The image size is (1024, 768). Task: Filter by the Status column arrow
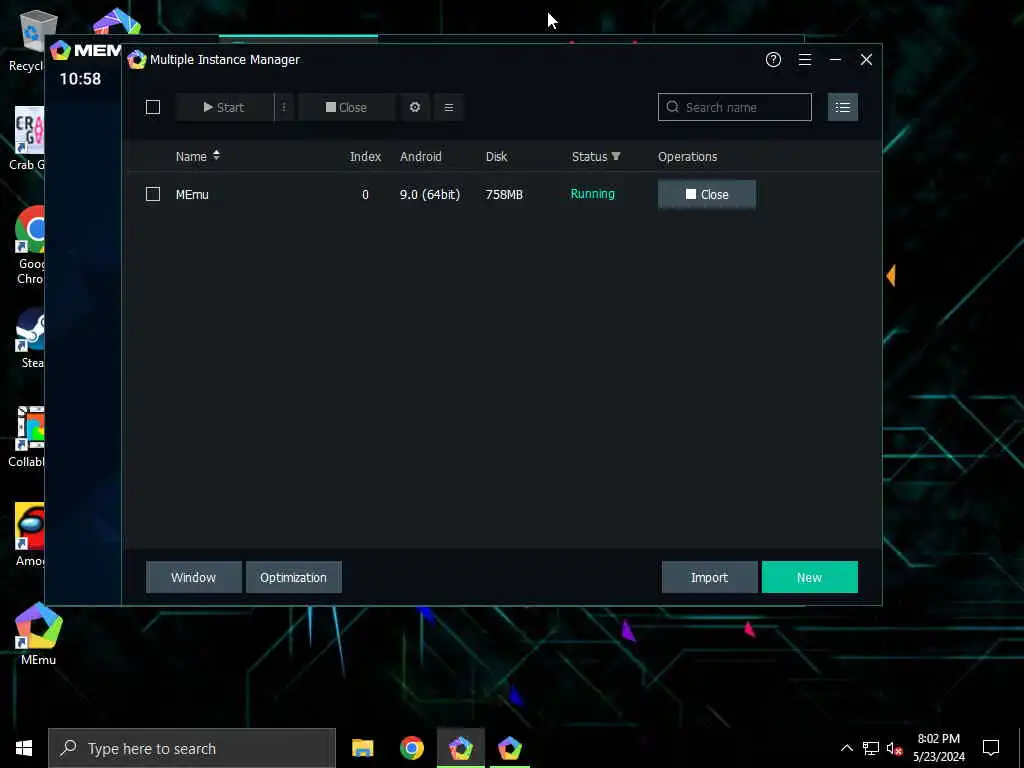616,156
